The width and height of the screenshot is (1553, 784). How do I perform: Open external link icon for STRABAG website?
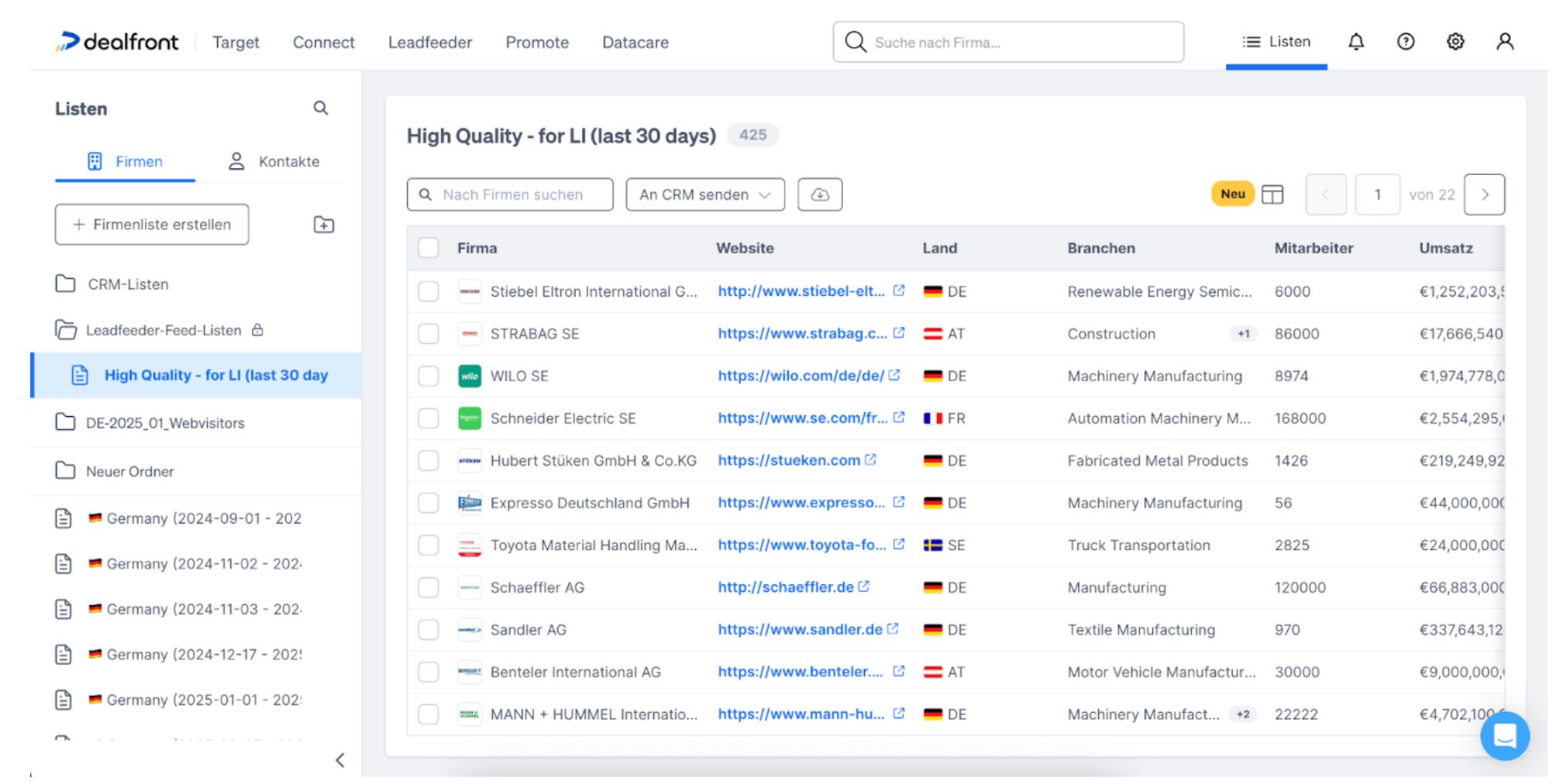[899, 333]
